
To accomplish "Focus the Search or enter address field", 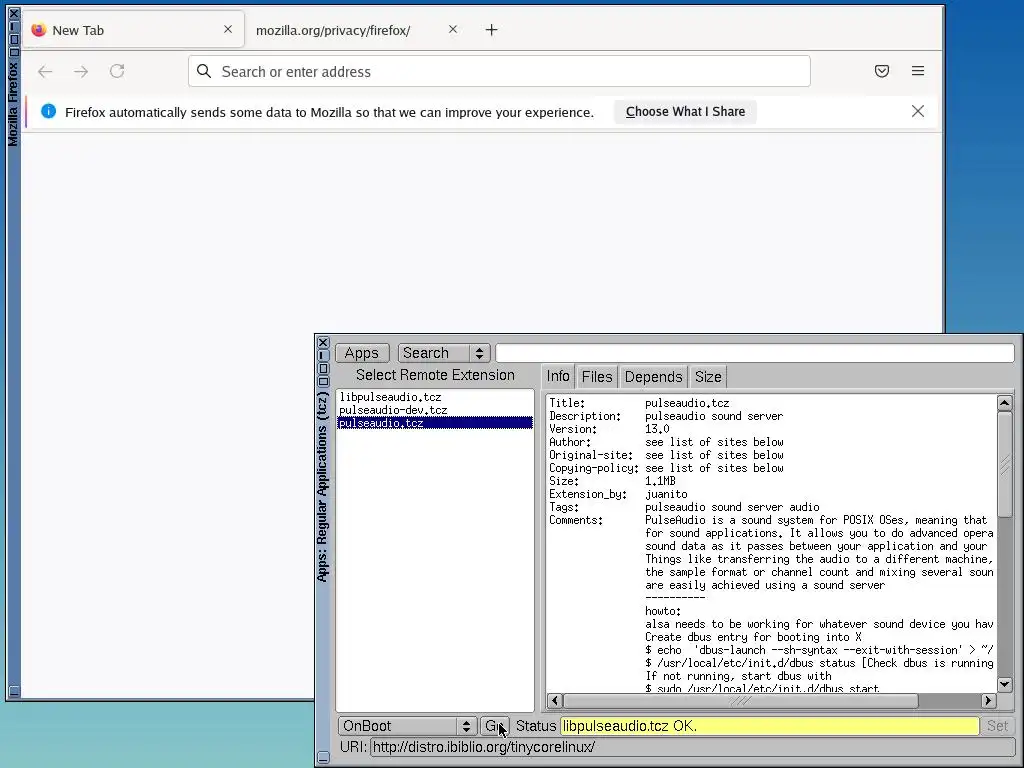I will coord(500,71).
